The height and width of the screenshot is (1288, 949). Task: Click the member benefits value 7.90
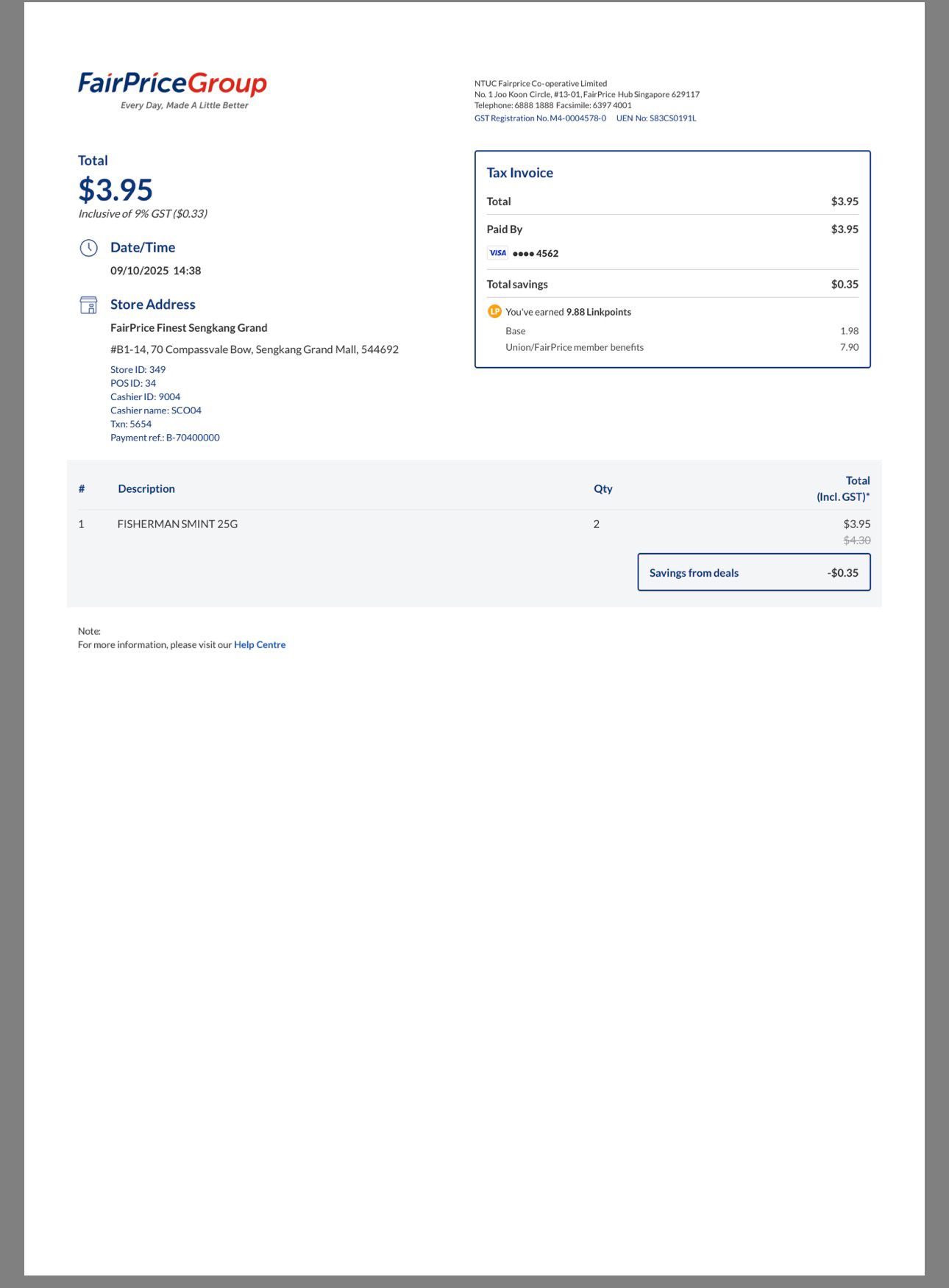850,347
